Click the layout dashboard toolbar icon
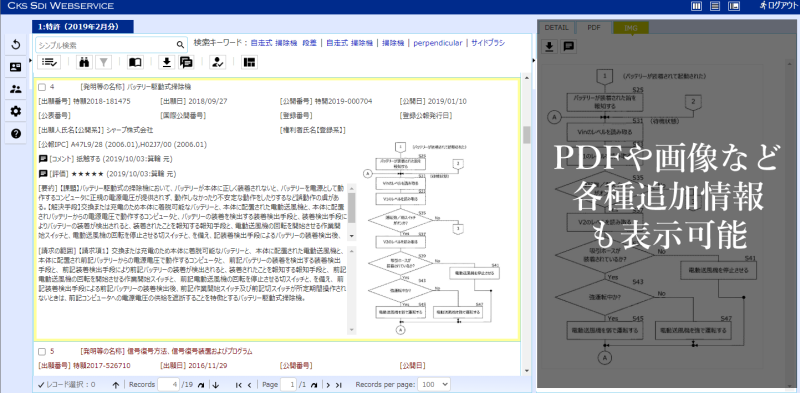800x393 pixels. tap(249, 62)
